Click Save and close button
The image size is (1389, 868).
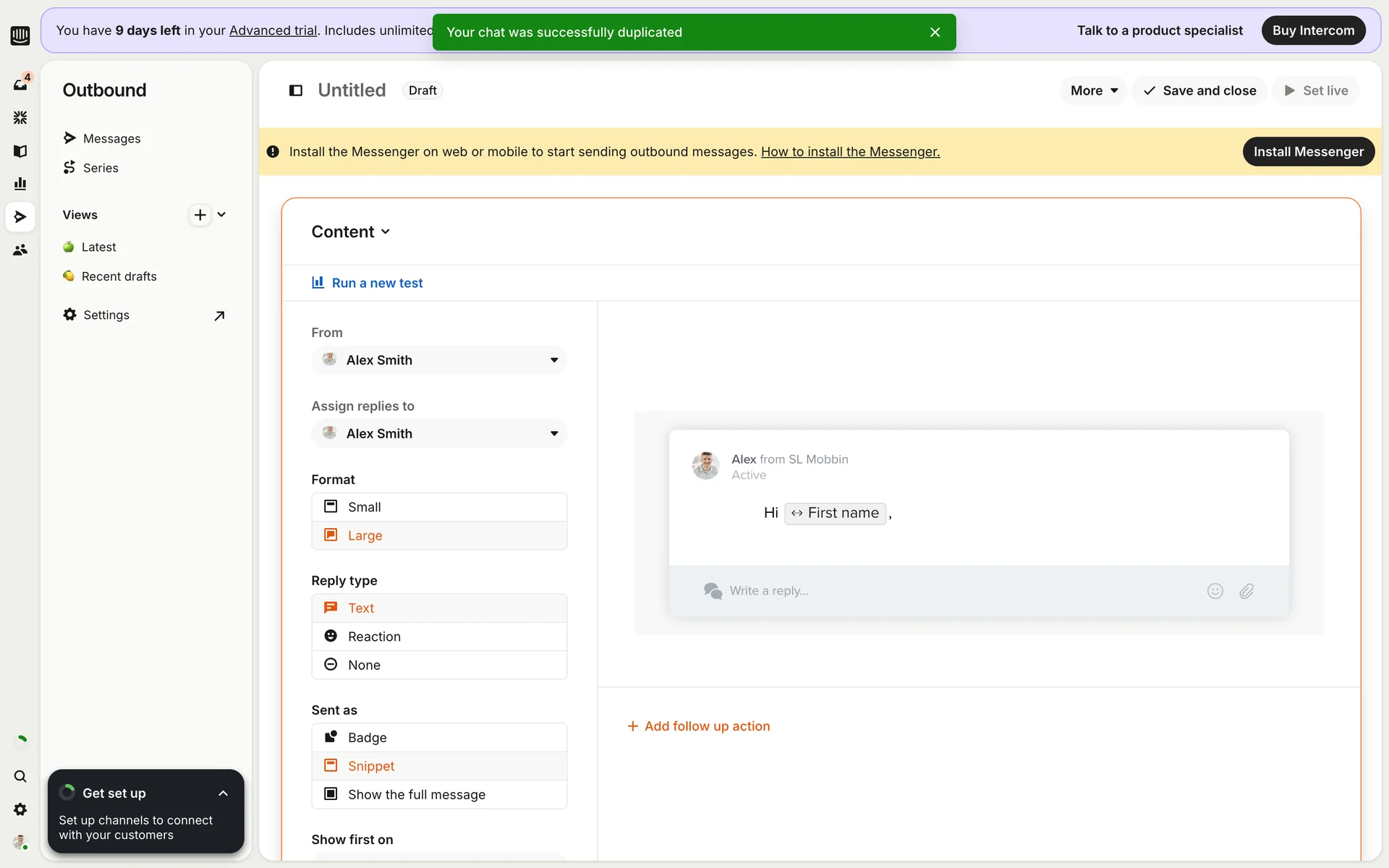click(1199, 90)
